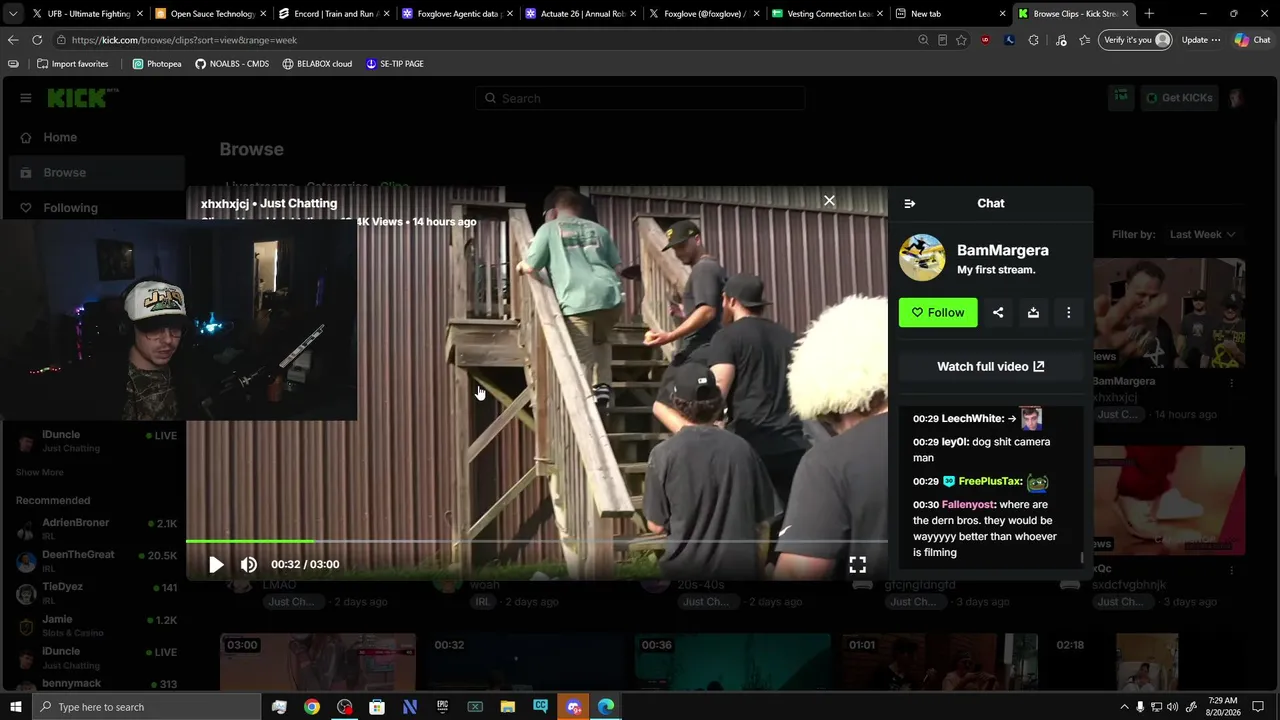Screen dimensions: 1280x720
Task: Open DeenTheGreat's channel in Recommended list
Action: point(97,561)
